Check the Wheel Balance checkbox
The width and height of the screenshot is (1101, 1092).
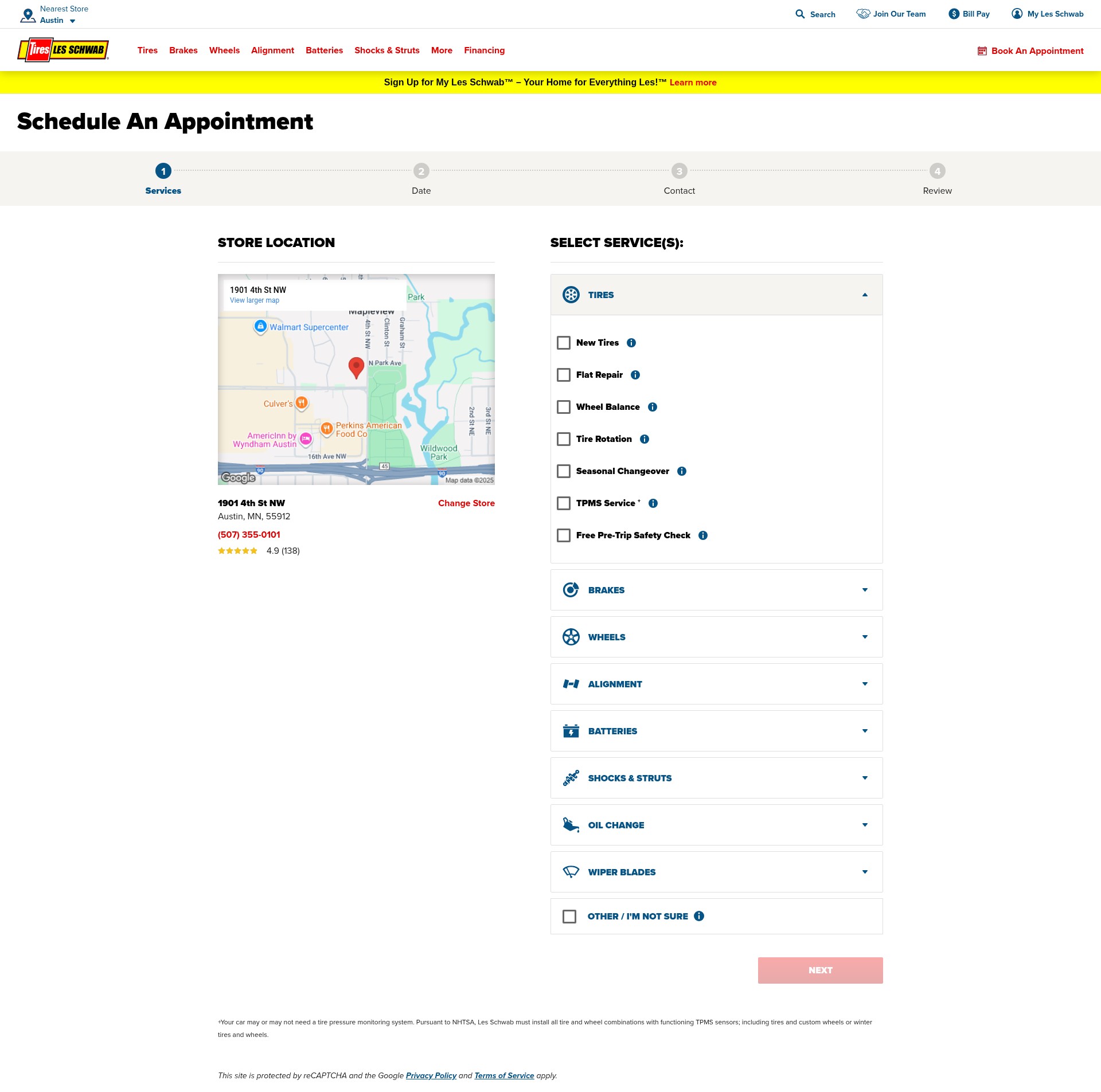564,407
